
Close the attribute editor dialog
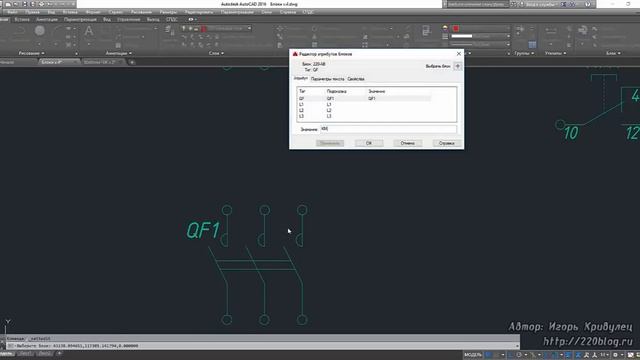pos(459,54)
